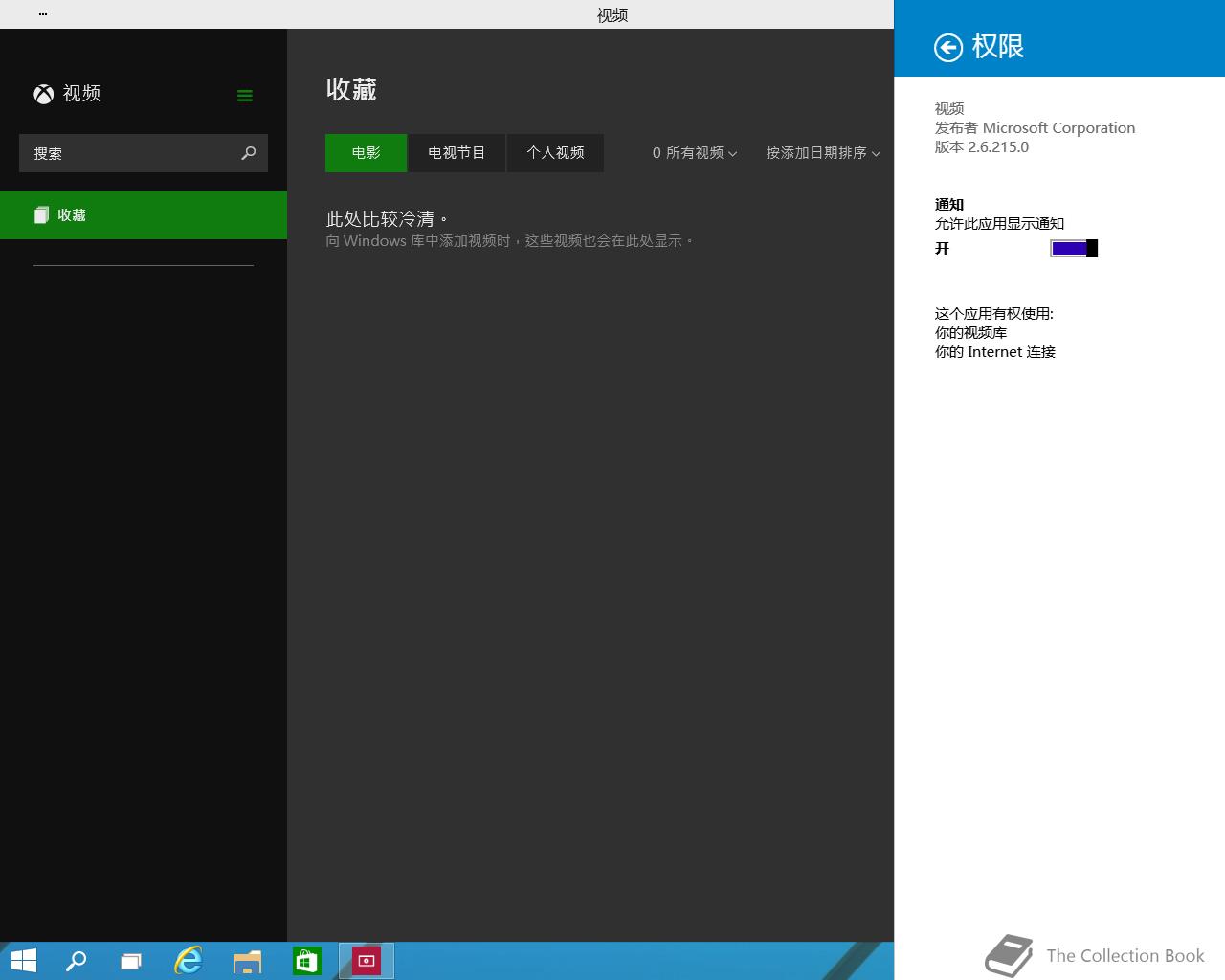Click the back arrow in 权限 panel
This screenshot has width=1225, height=980.
pos(947,48)
